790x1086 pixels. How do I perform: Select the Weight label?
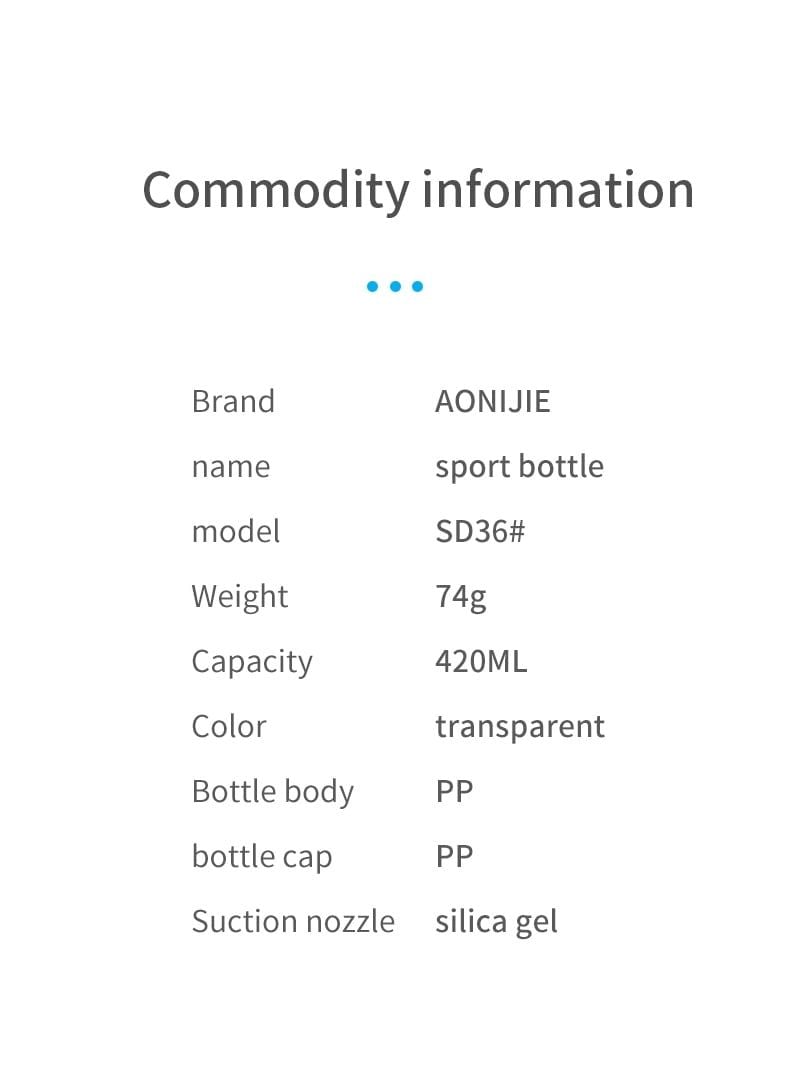240,598
